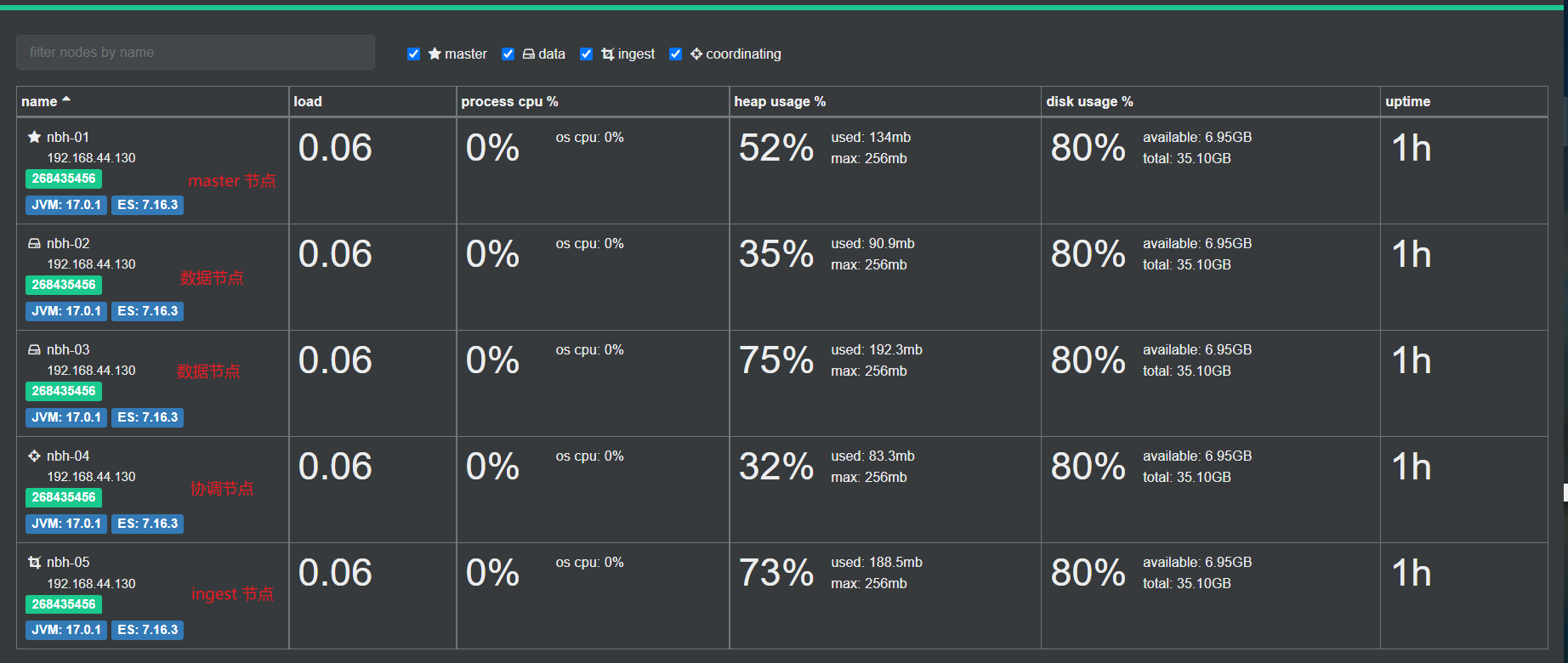Sort by heap usage % header
Viewport: 1568px width, 663px height.
pyautogui.click(x=780, y=101)
